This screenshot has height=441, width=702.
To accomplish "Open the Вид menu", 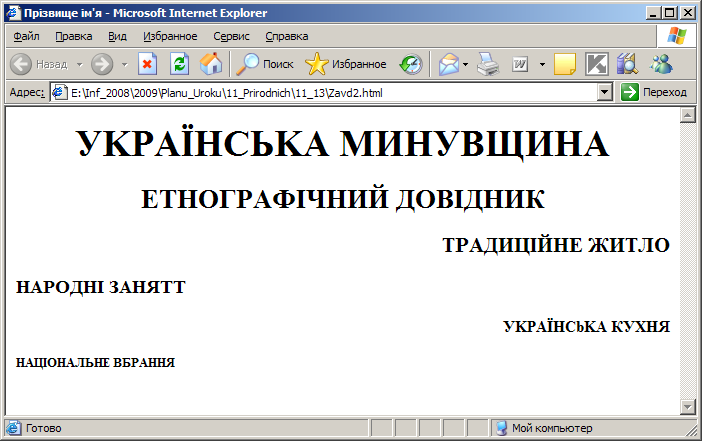I will pos(117,36).
